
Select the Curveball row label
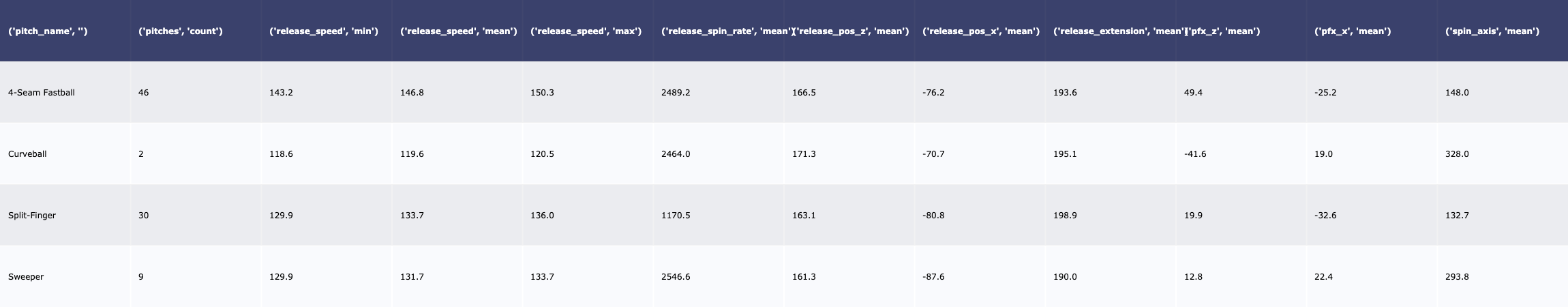[27, 154]
